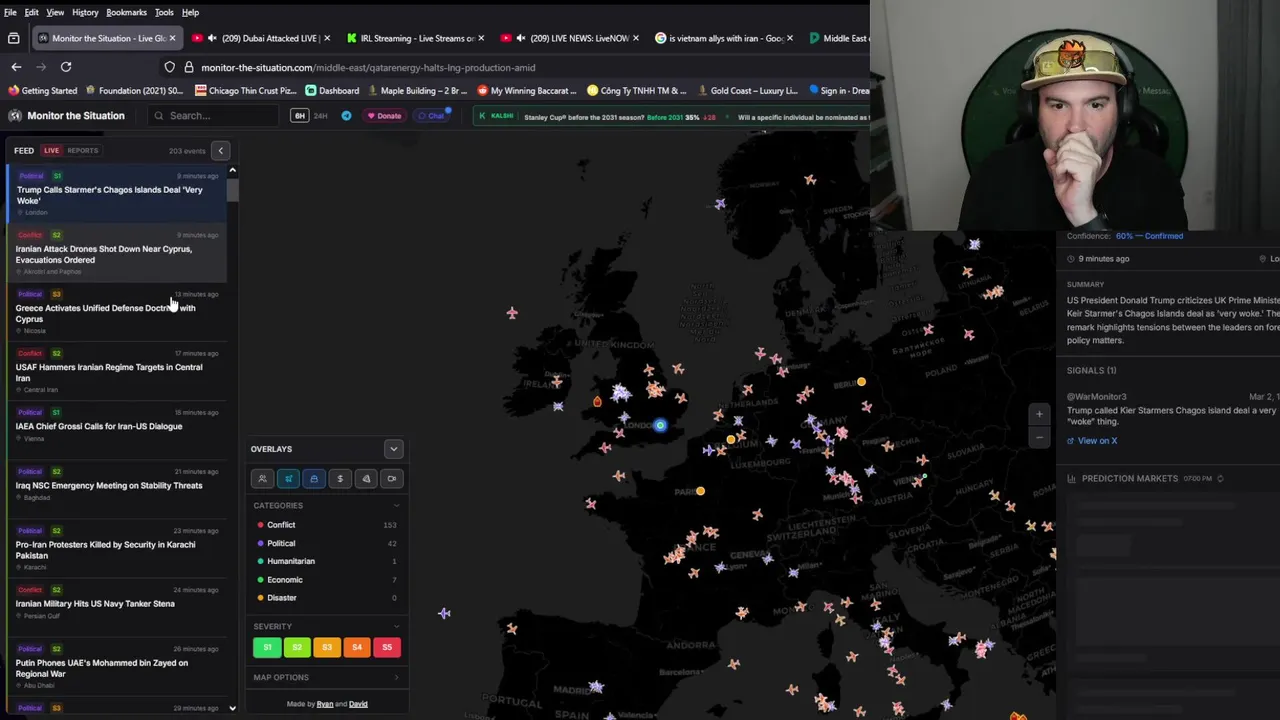The image size is (1280, 720).
Task: Open the Bookmarks menu
Action: [x=126, y=12]
